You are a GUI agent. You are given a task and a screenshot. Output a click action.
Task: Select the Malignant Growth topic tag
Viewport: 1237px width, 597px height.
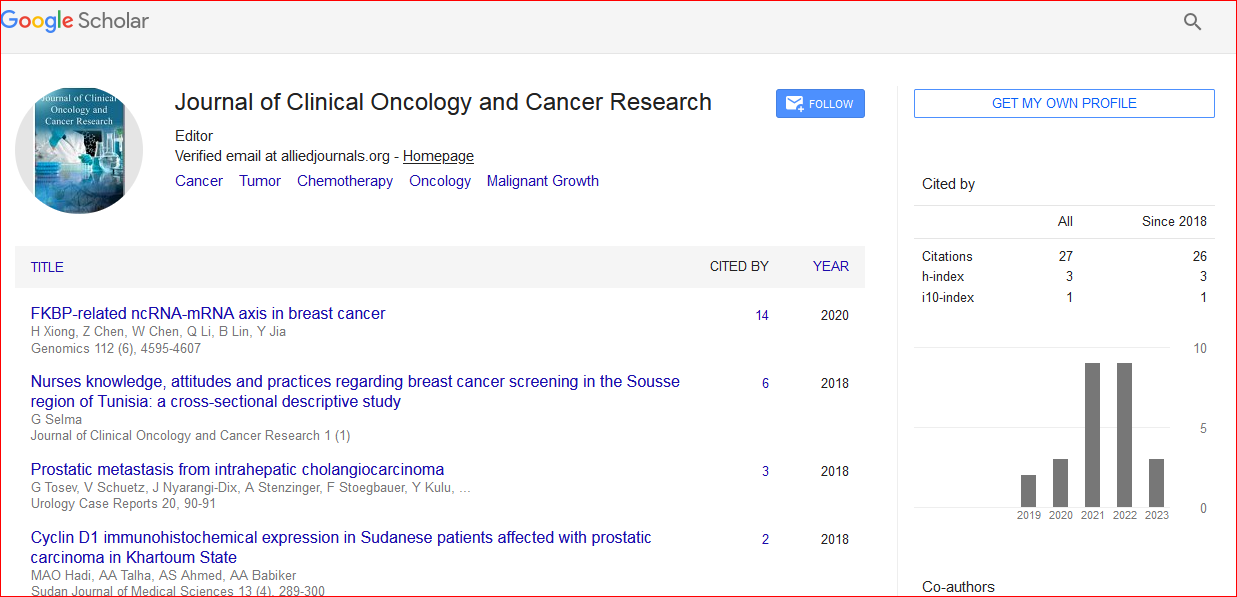point(542,181)
